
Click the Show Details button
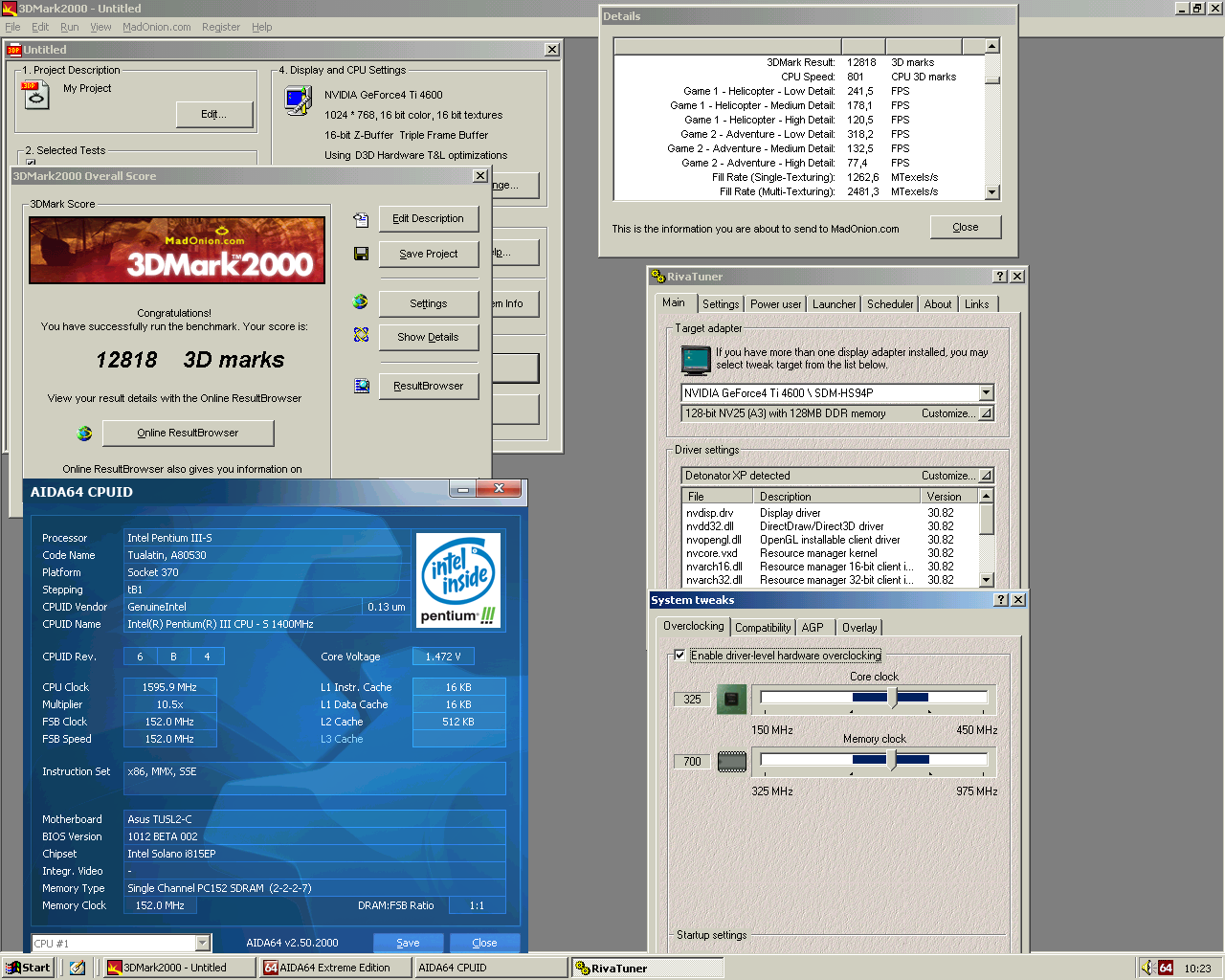tap(429, 338)
